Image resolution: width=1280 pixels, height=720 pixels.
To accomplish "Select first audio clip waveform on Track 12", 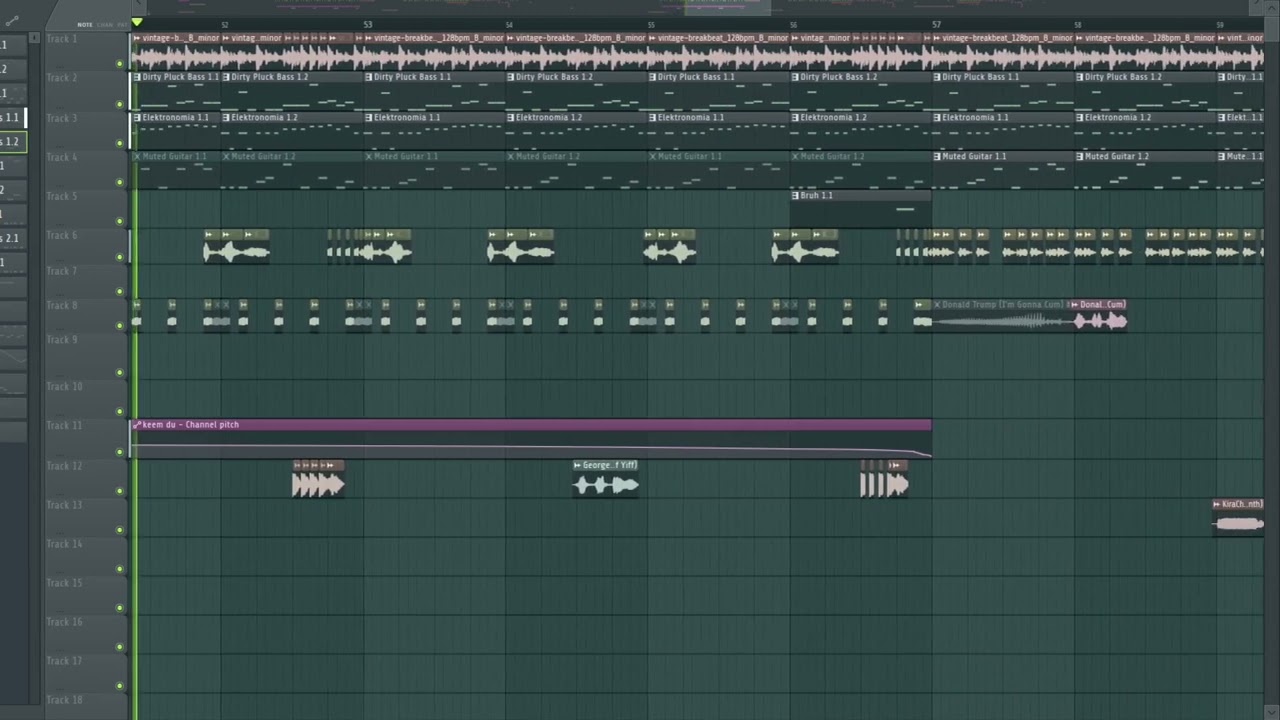I will click(x=318, y=485).
